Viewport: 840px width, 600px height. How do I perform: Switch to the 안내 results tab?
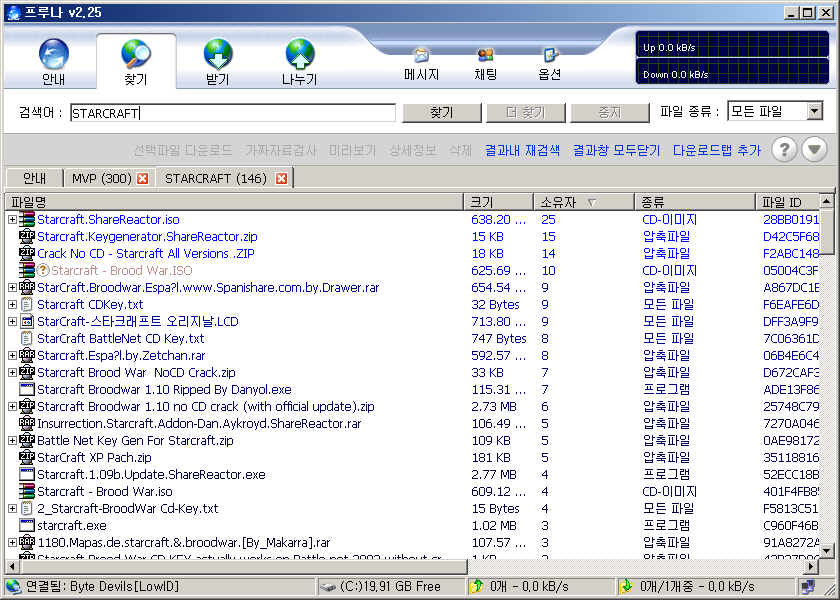pos(34,179)
